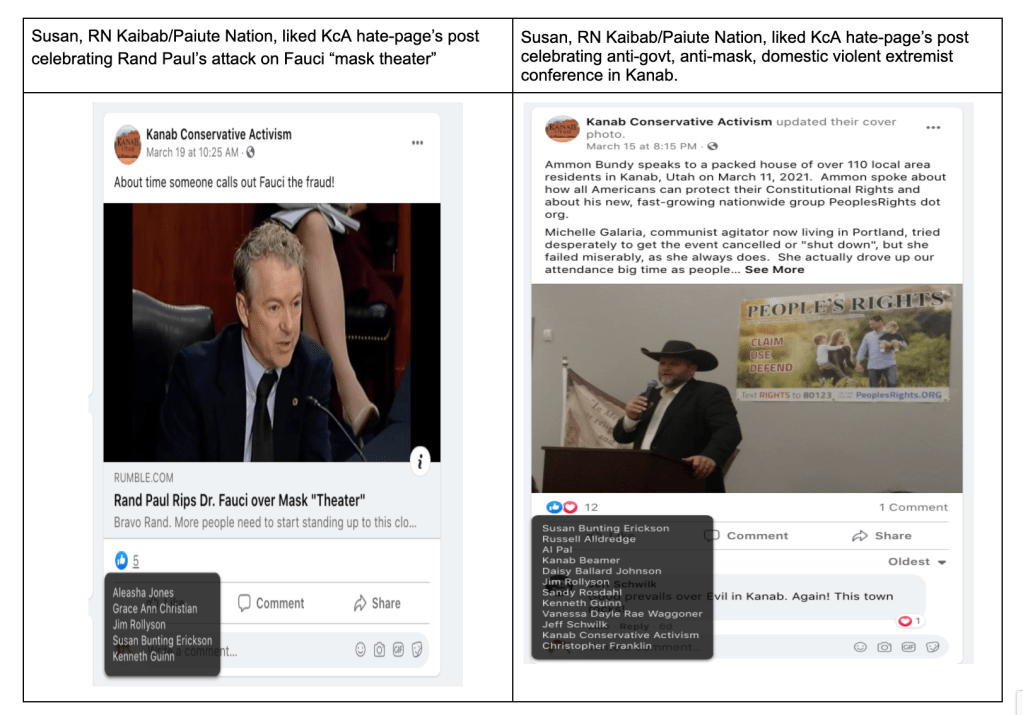Click the info icon on Rand Paul video

pos(420,461)
